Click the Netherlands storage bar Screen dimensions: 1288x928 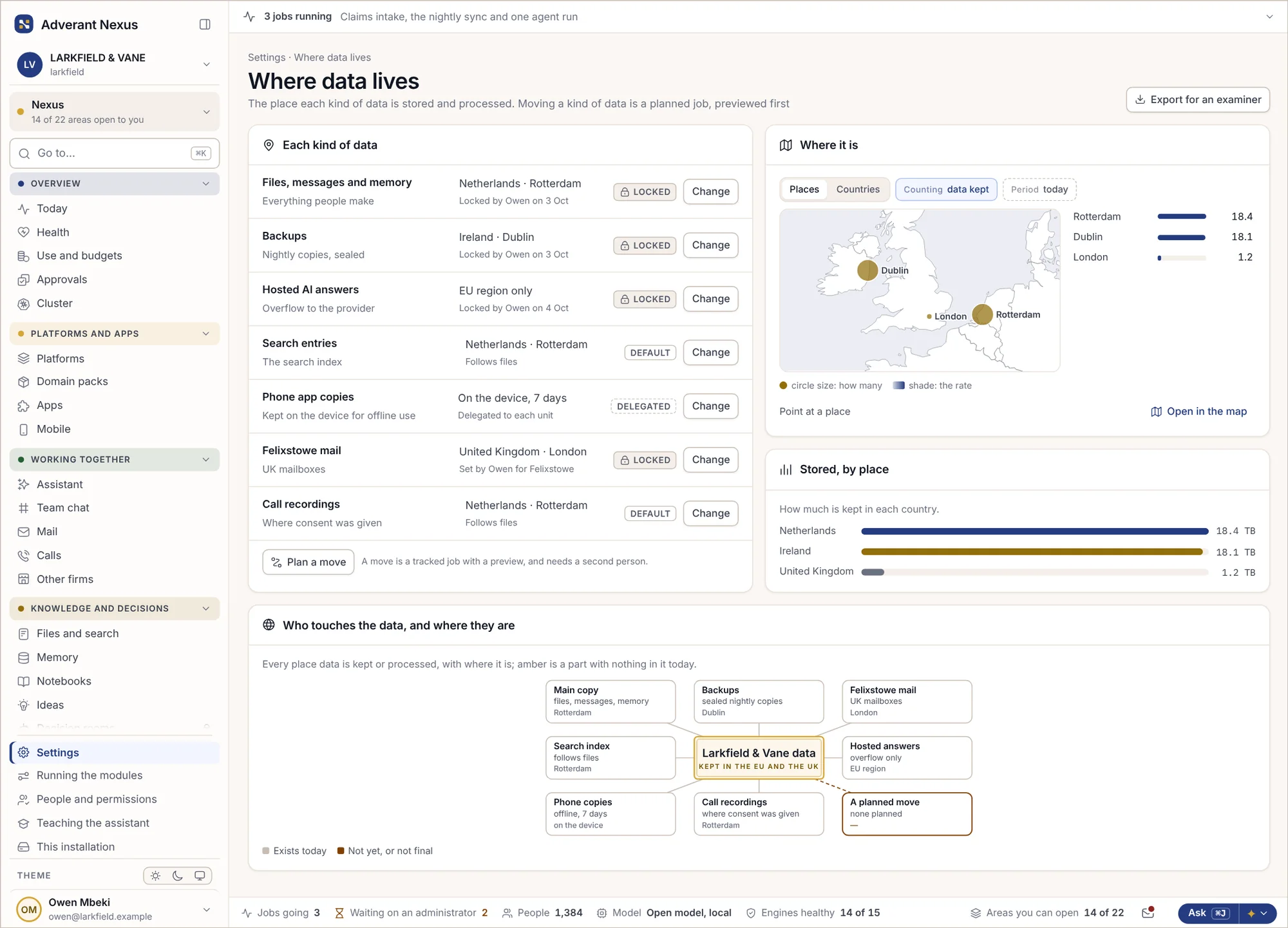click(x=1034, y=531)
